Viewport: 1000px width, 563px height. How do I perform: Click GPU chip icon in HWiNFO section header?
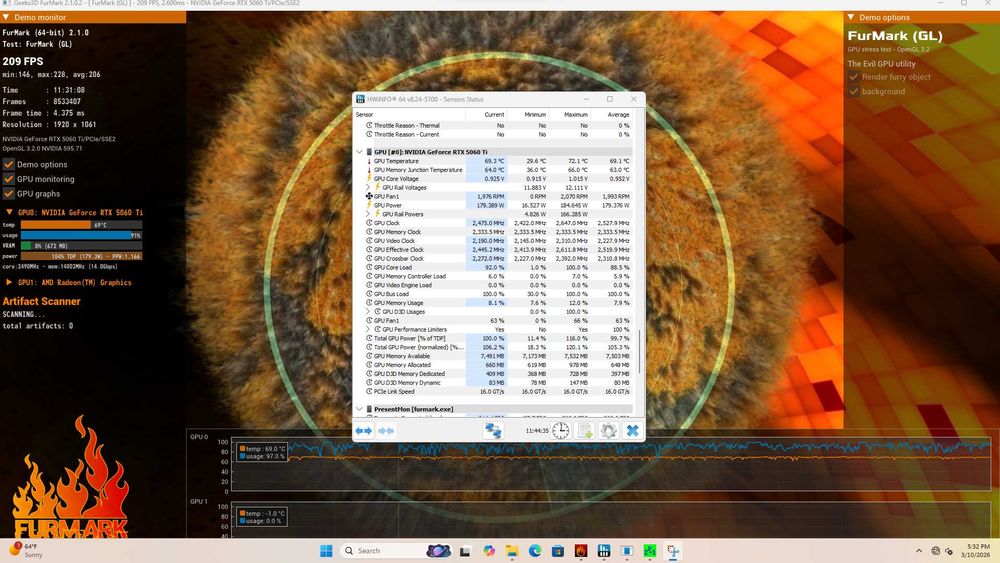coord(369,152)
